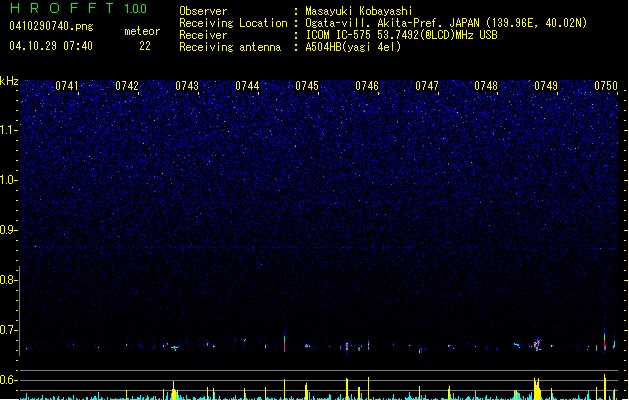The image size is (629, 400).
Task: Click the observer name Masayuki Kobayashi
Action: point(359,11)
